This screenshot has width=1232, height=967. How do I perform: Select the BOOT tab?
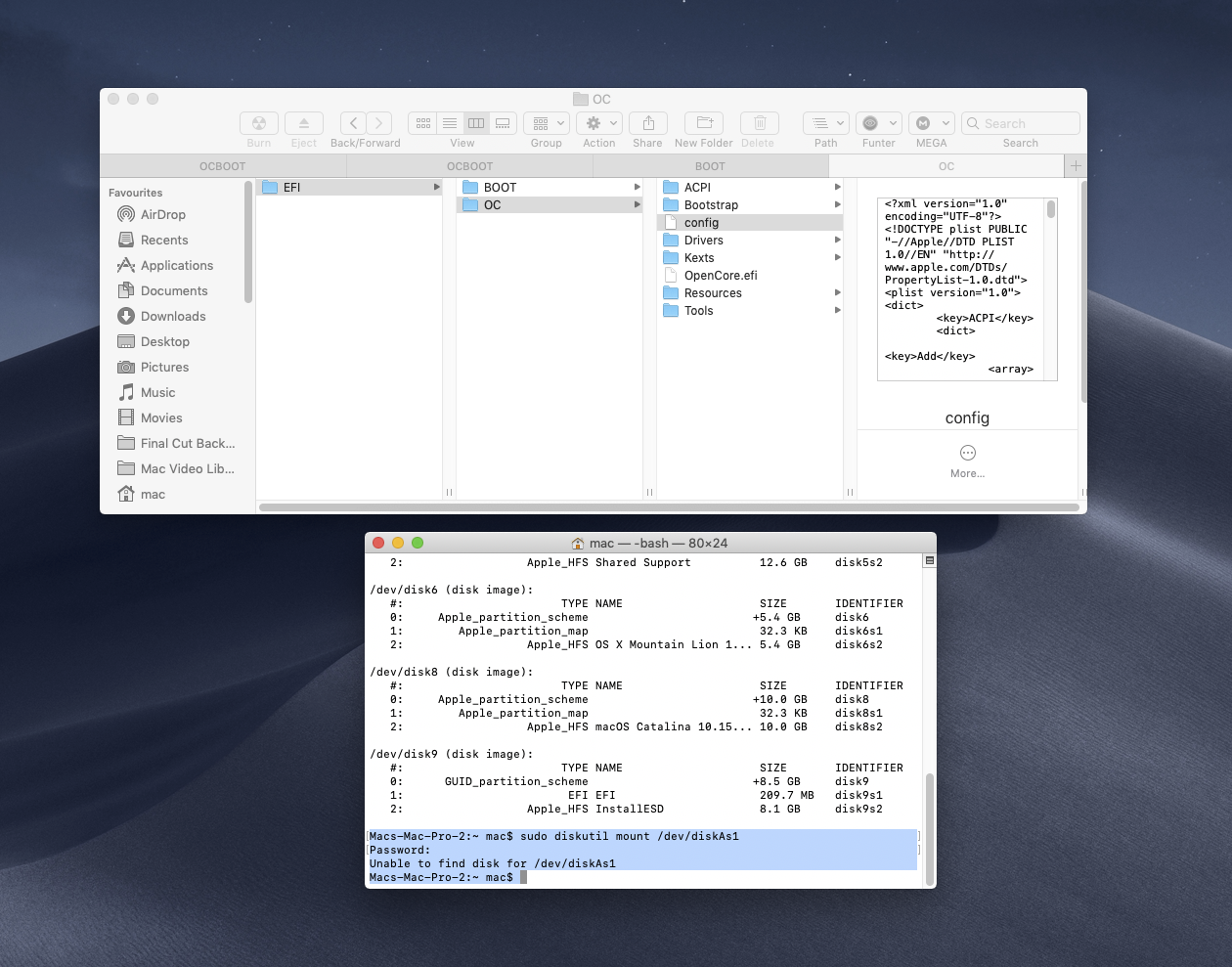(x=710, y=166)
